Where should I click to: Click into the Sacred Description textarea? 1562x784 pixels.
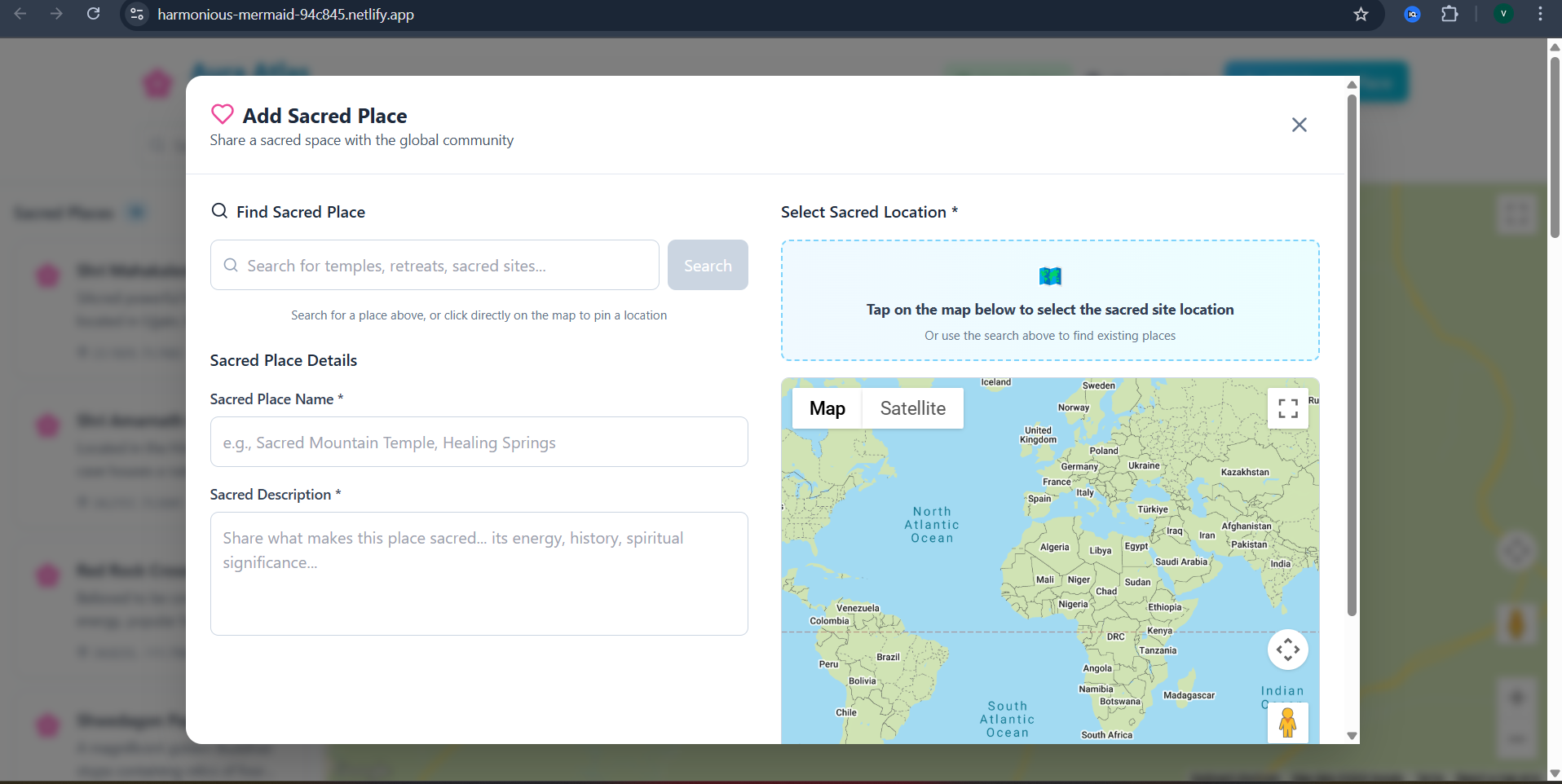[479, 574]
